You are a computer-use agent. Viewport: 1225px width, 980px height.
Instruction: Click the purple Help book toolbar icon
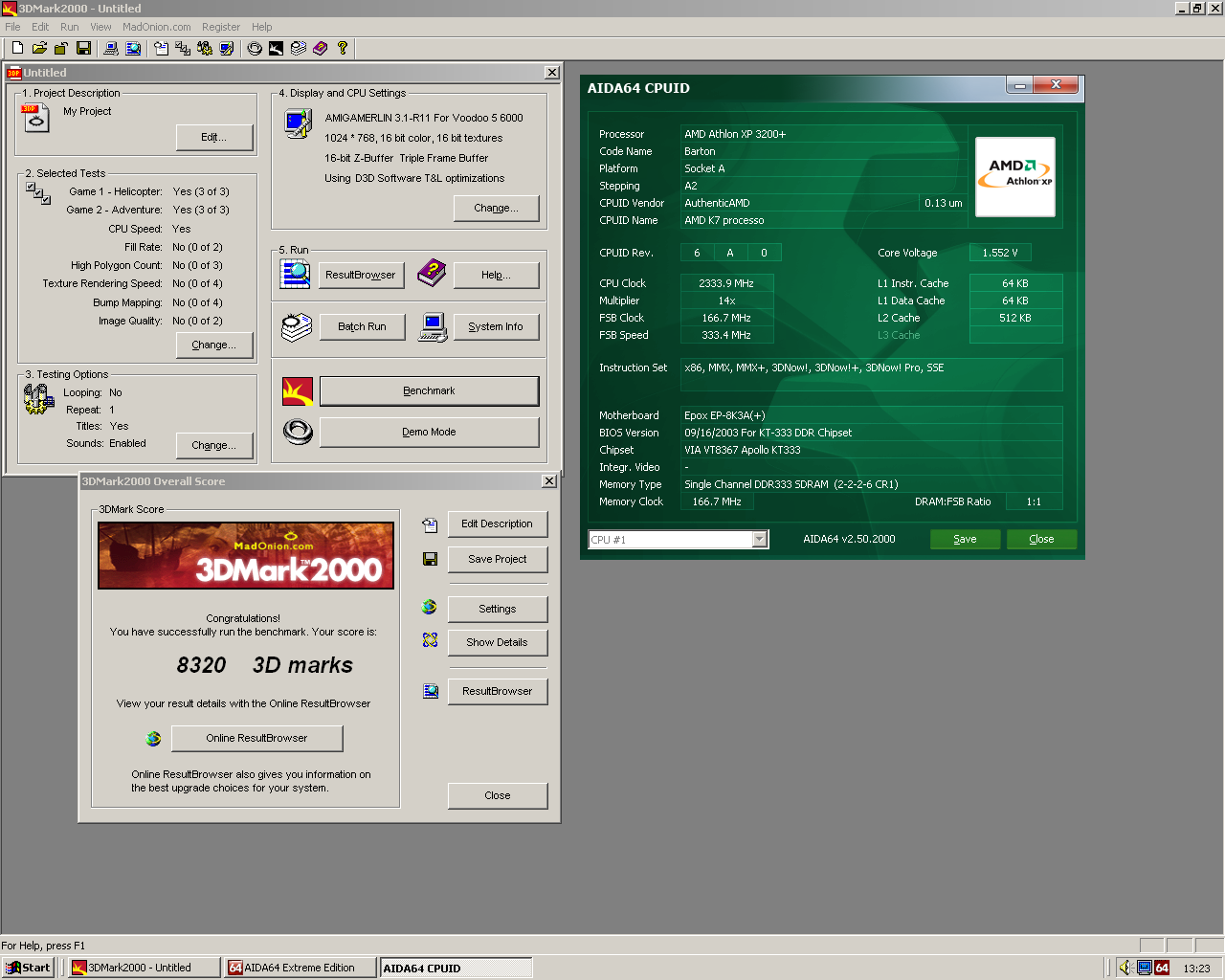click(320, 48)
